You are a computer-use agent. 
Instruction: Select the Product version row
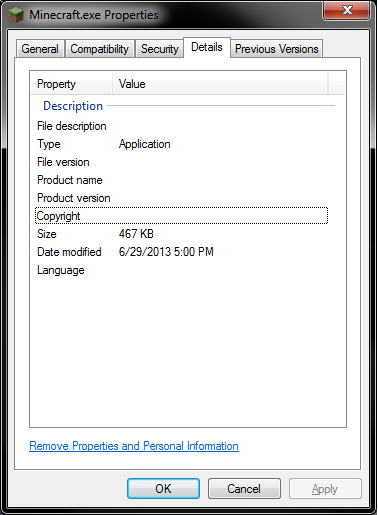[182, 198]
